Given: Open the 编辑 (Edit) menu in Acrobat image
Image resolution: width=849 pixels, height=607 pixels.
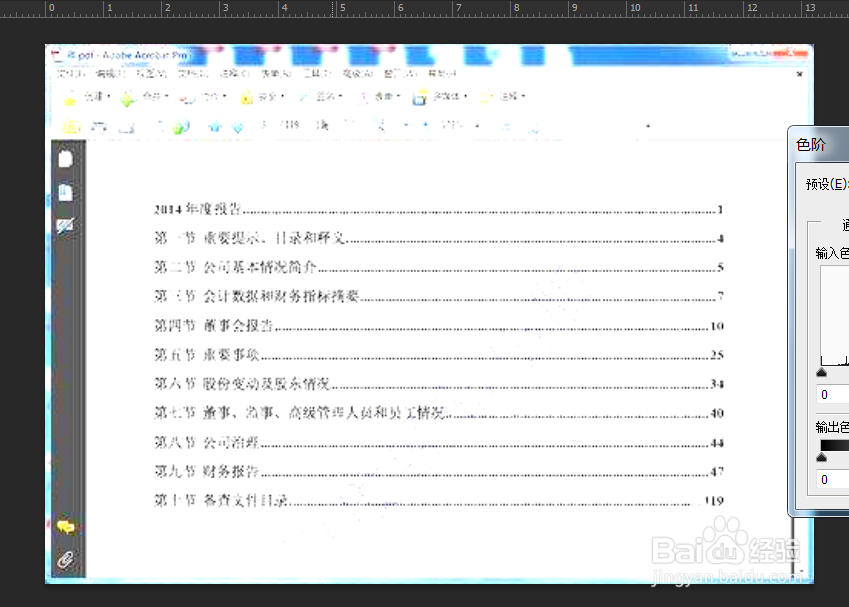Looking at the screenshot, I should pos(110,73).
